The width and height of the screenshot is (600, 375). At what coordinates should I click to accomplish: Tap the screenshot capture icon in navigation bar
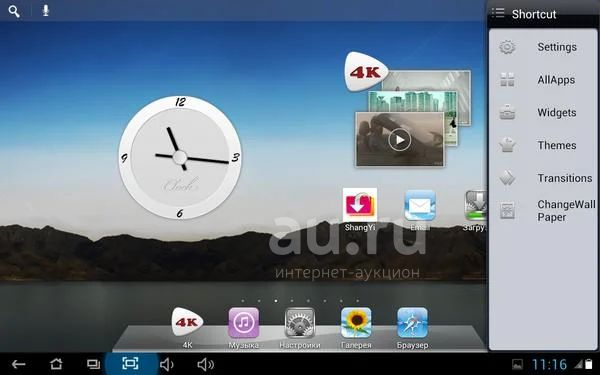(130, 363)
